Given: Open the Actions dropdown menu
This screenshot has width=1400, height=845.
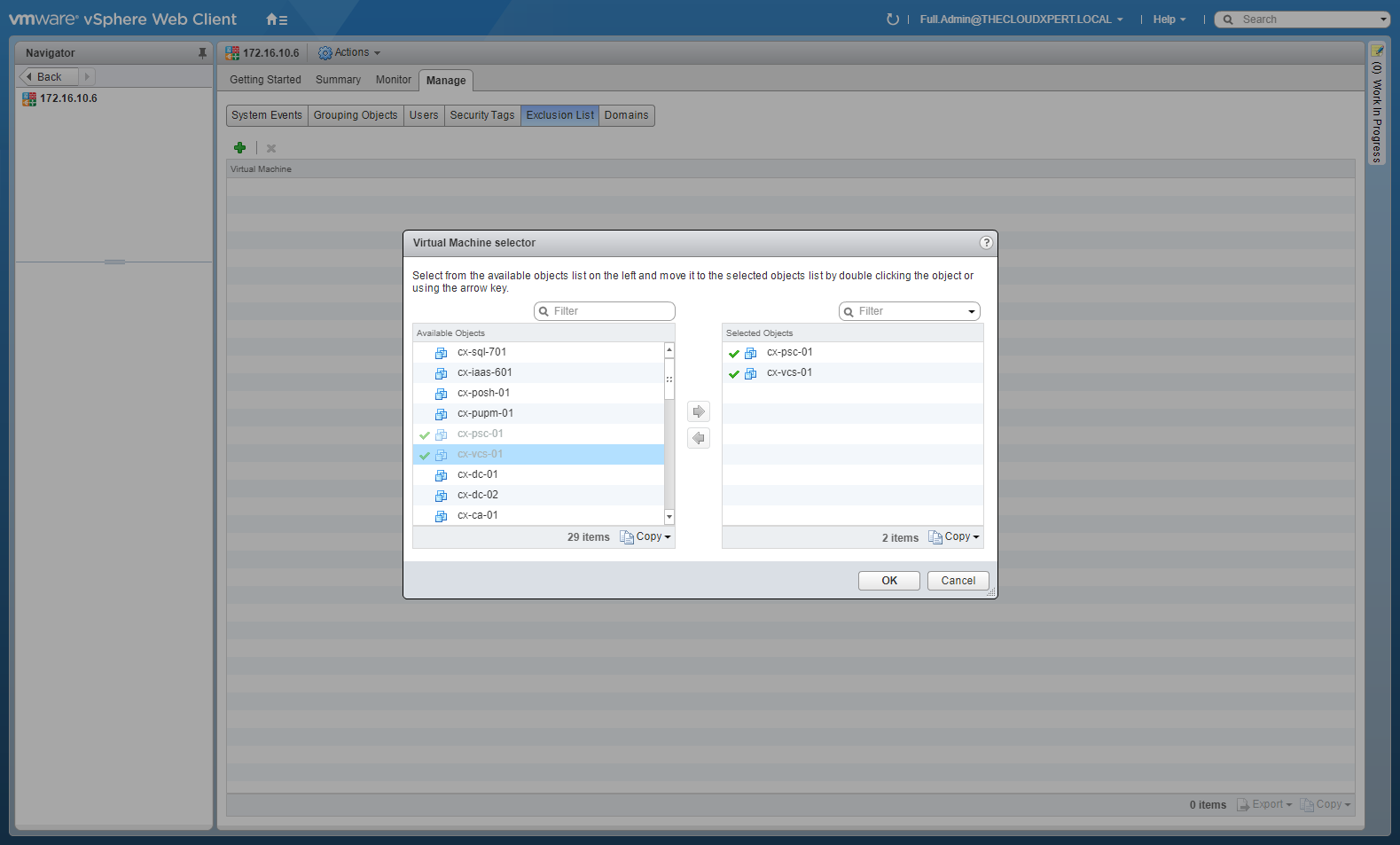Looking at the screenshot, I should coord(350,53).
